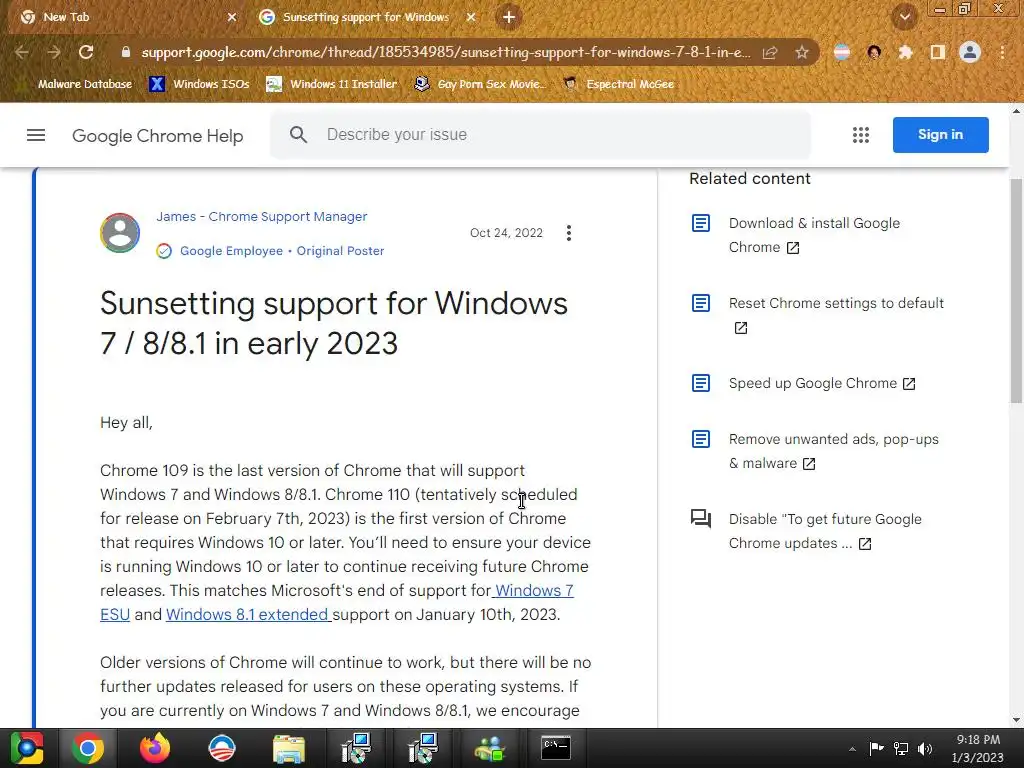Click the address bar URL

click(446, 52)
